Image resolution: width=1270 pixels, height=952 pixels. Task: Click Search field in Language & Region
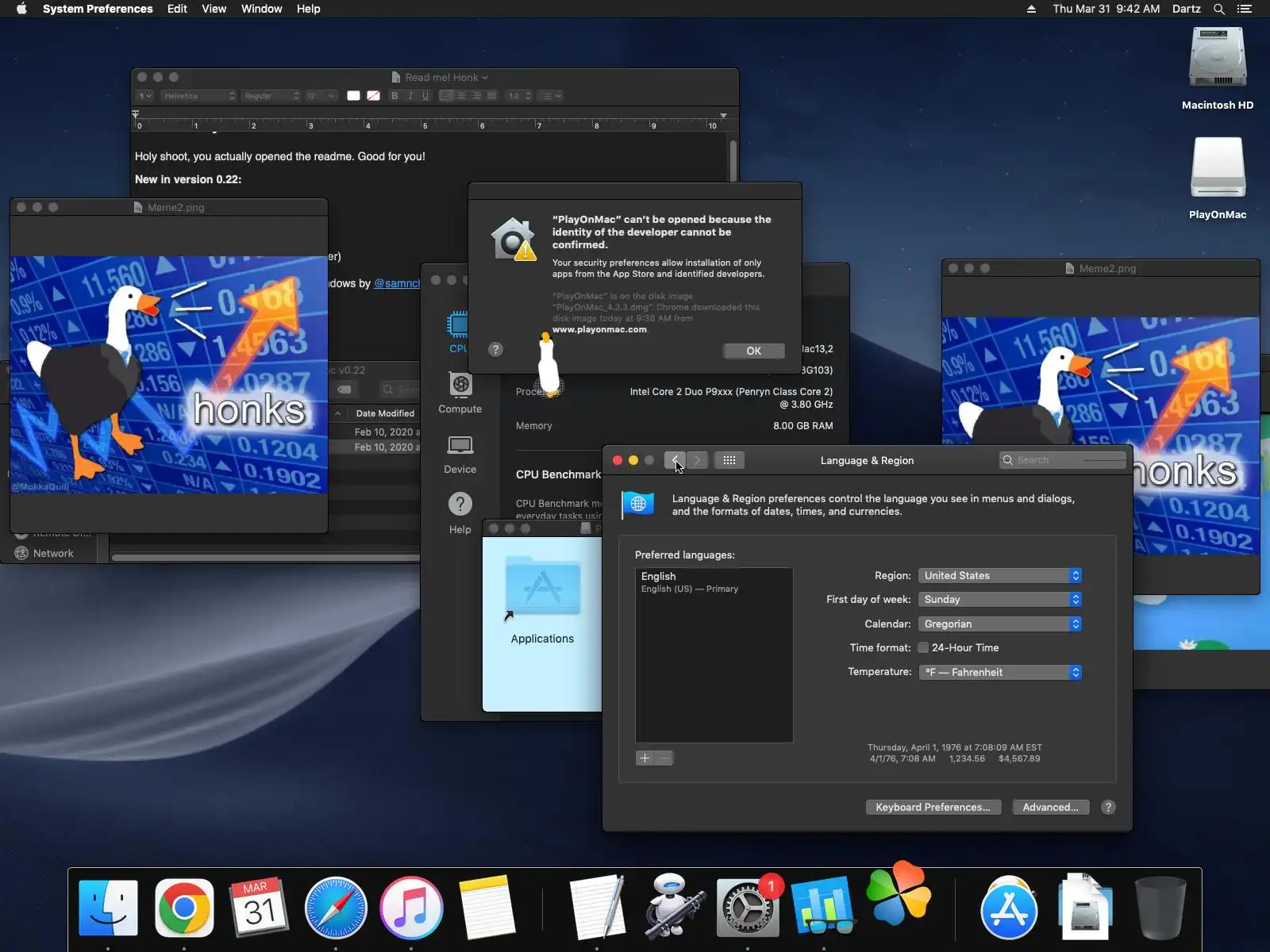click(1063, 460)
